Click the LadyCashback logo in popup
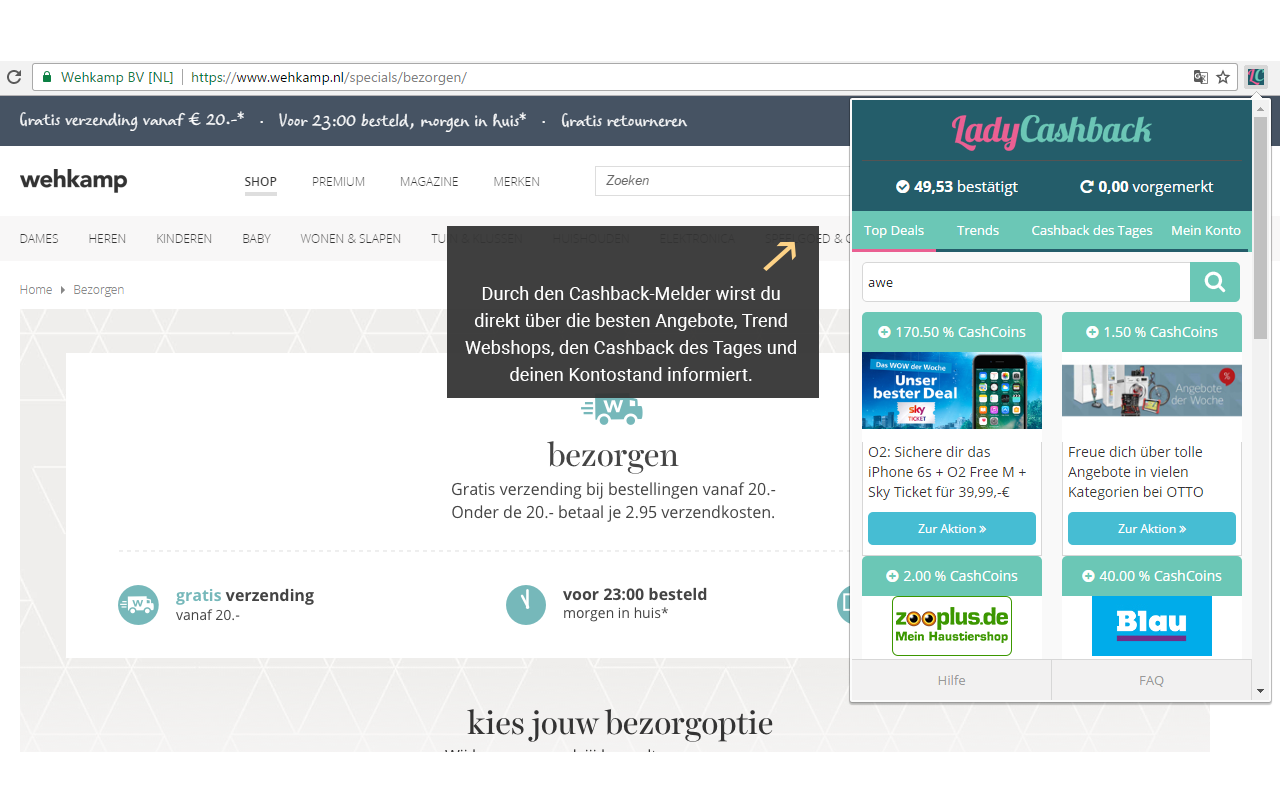The height and width of the screenshot is (800, 1280). pos(1051,131)
